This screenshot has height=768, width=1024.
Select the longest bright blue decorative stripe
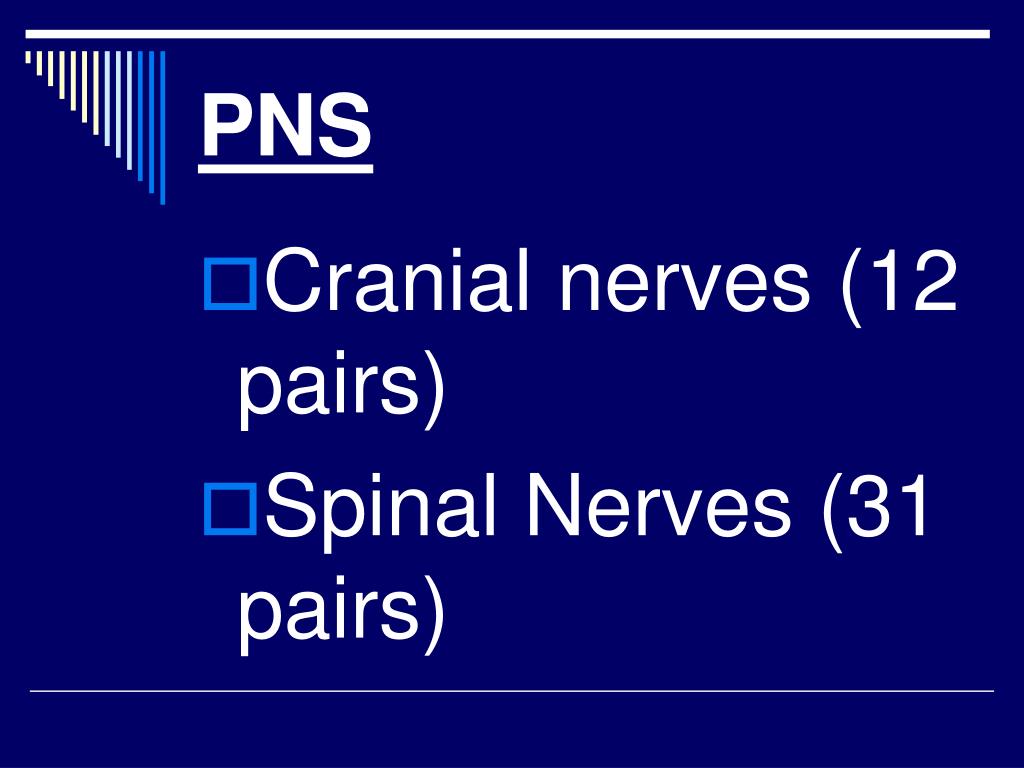(163, 127)
